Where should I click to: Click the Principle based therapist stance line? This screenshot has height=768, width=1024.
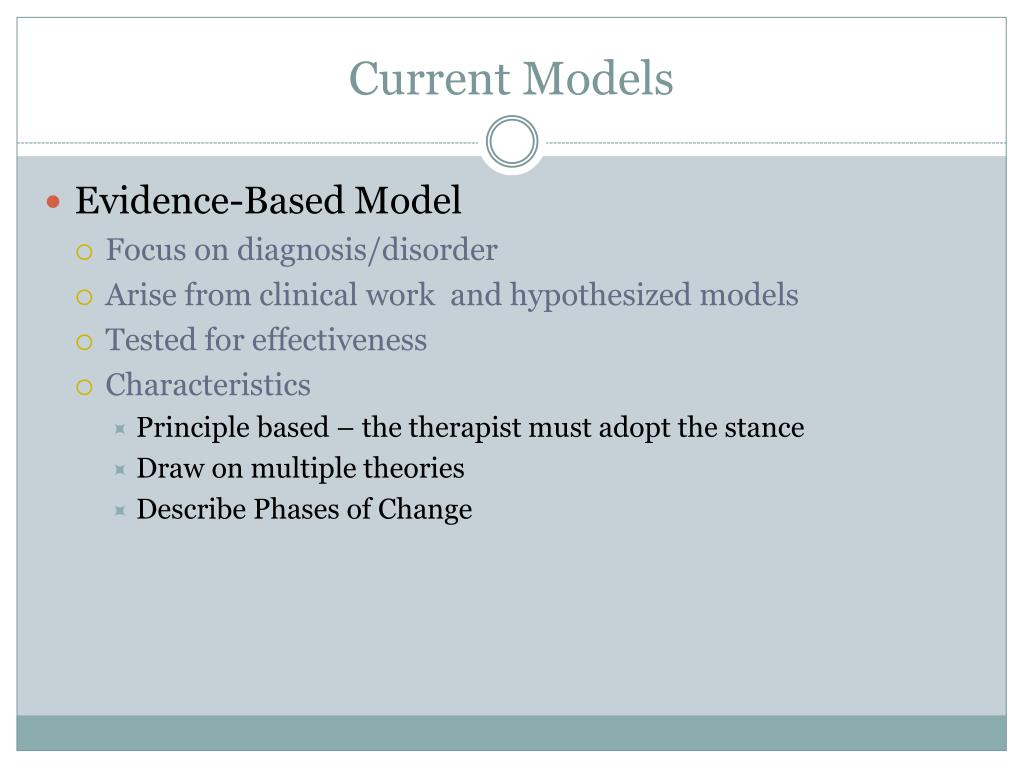pyautogui.click(x=470, y=428)
